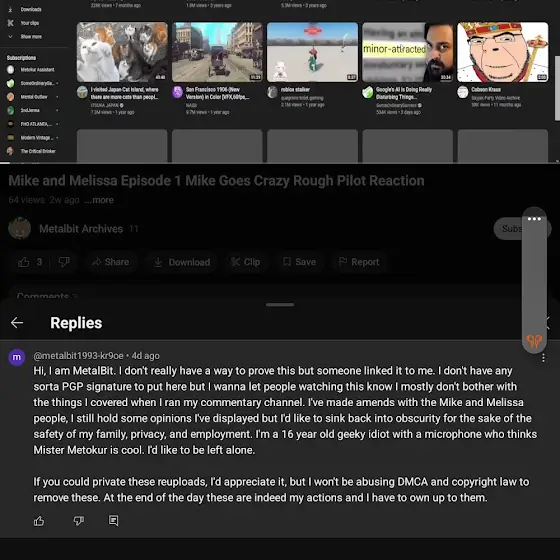
Task: Dislike the MetalBit reply comment
Action: click(x=79, y=521)
